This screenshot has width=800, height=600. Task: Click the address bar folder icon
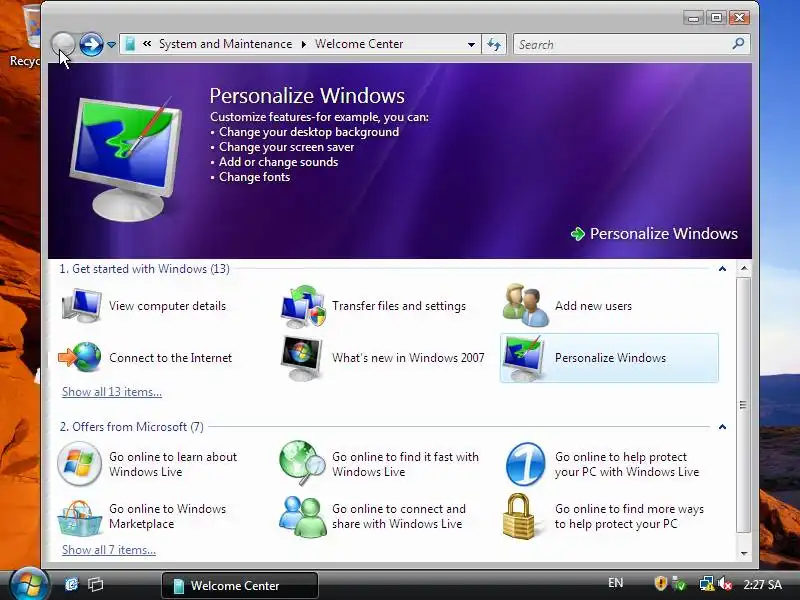pos(130,44)
